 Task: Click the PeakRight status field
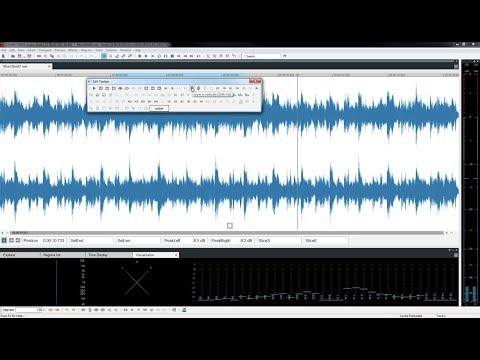[x=232, y=240]
